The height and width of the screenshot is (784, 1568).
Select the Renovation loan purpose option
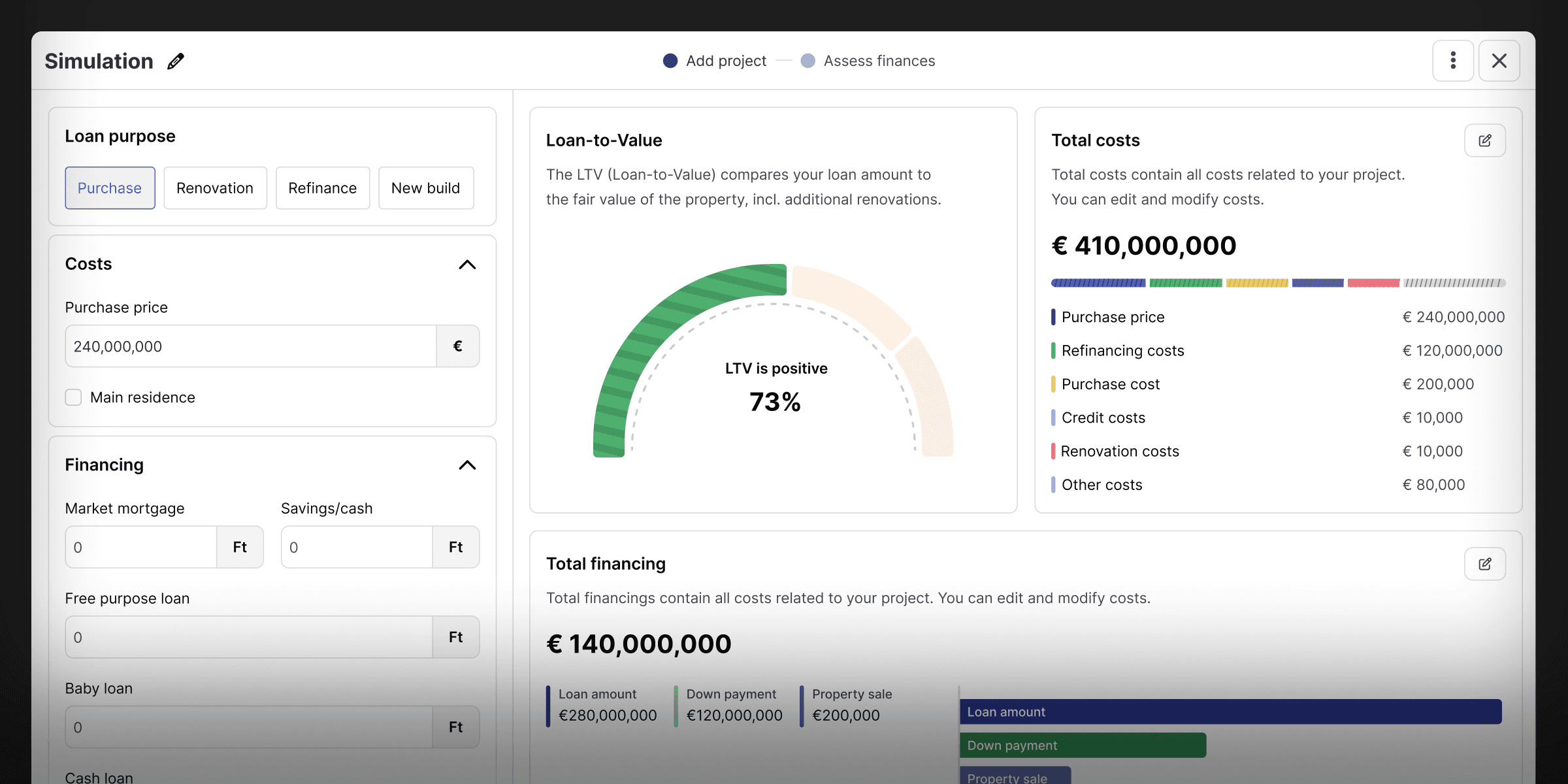(214, 187)
